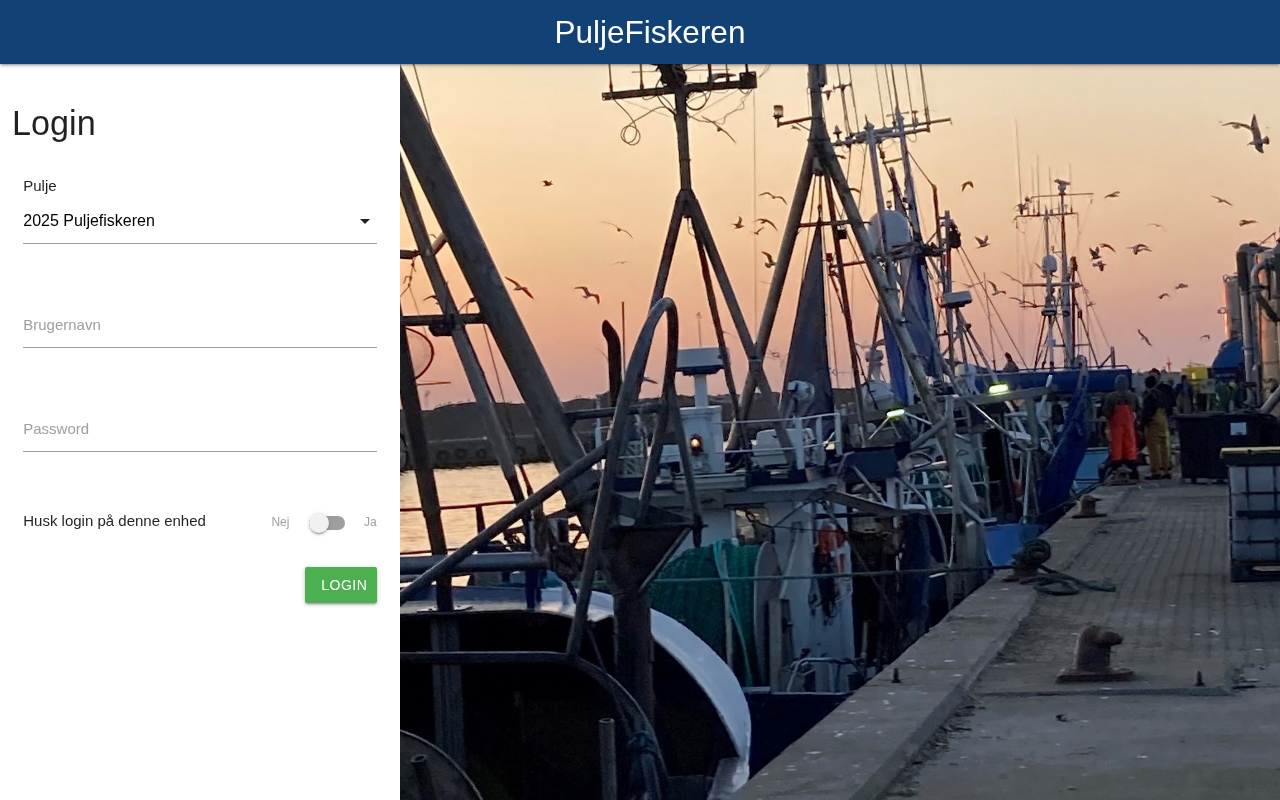The width and height of the screenshot is (1280, 800).
Task: Click the white container on the quay
Action: point(1254,510)
